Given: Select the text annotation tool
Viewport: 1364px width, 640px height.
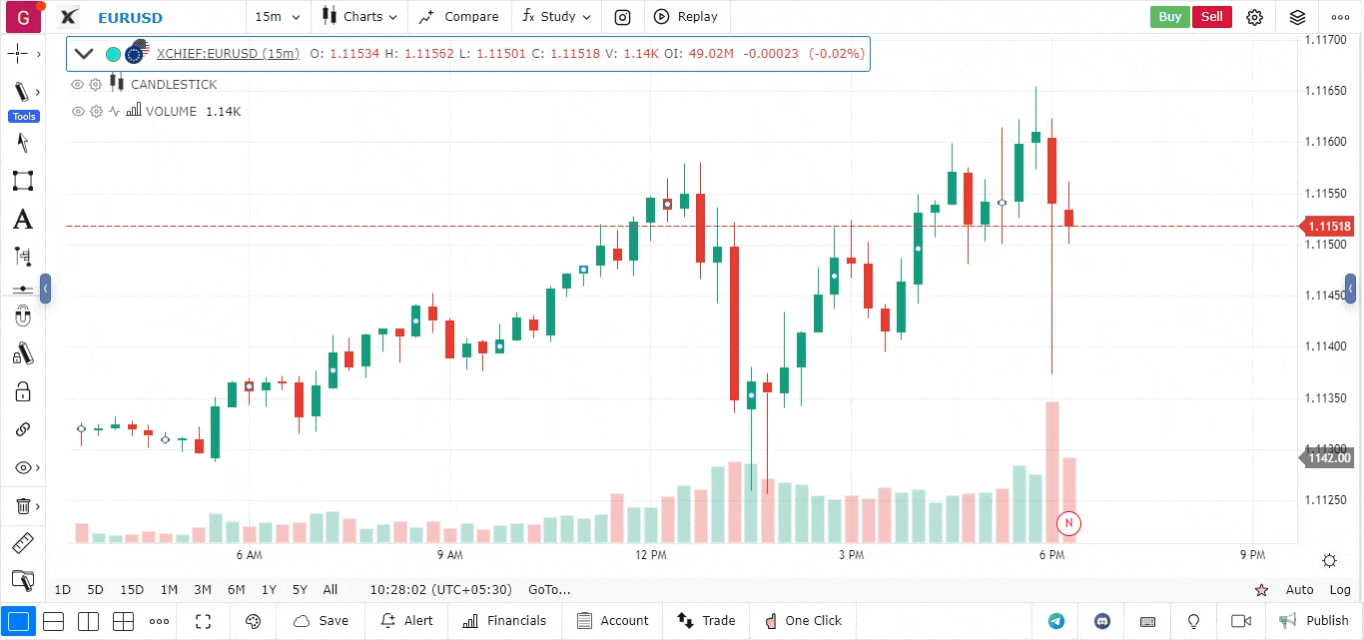Looking at the screenshot, I should 22,220.
